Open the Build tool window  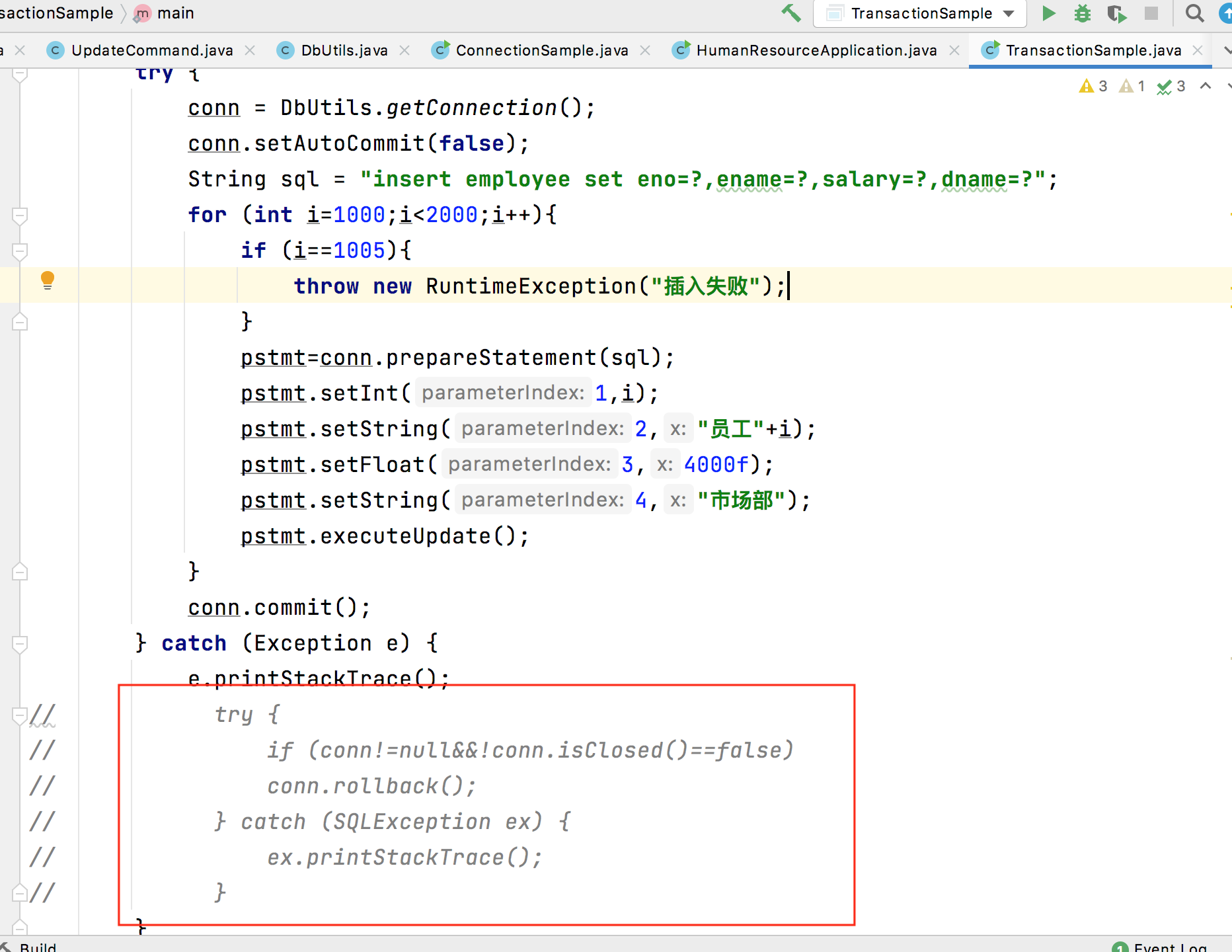coord(30,947)
